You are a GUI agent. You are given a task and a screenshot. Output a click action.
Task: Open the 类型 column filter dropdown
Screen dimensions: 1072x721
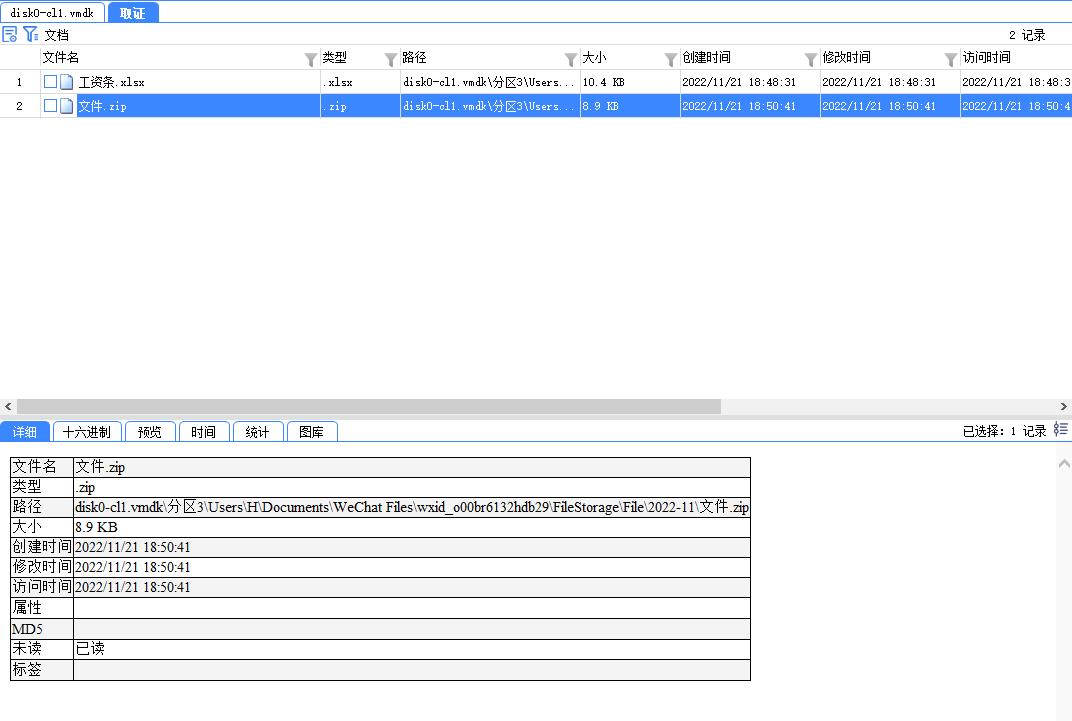pos(391,59)
